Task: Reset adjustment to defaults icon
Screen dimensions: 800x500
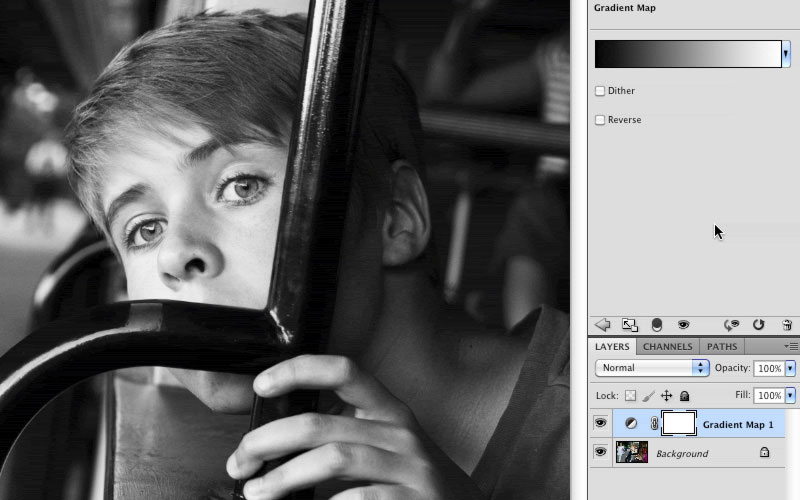Action: point(759,325)
